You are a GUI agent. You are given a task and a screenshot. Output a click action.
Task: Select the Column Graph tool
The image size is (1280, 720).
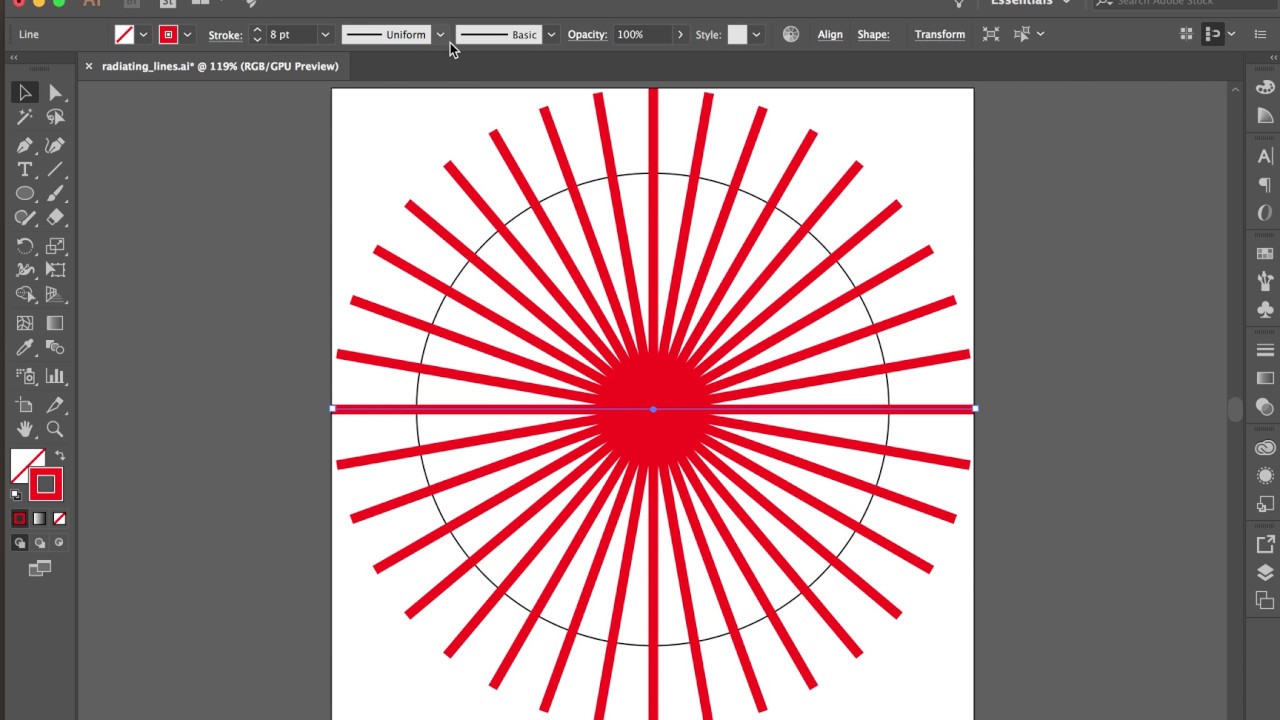(55, 376)
